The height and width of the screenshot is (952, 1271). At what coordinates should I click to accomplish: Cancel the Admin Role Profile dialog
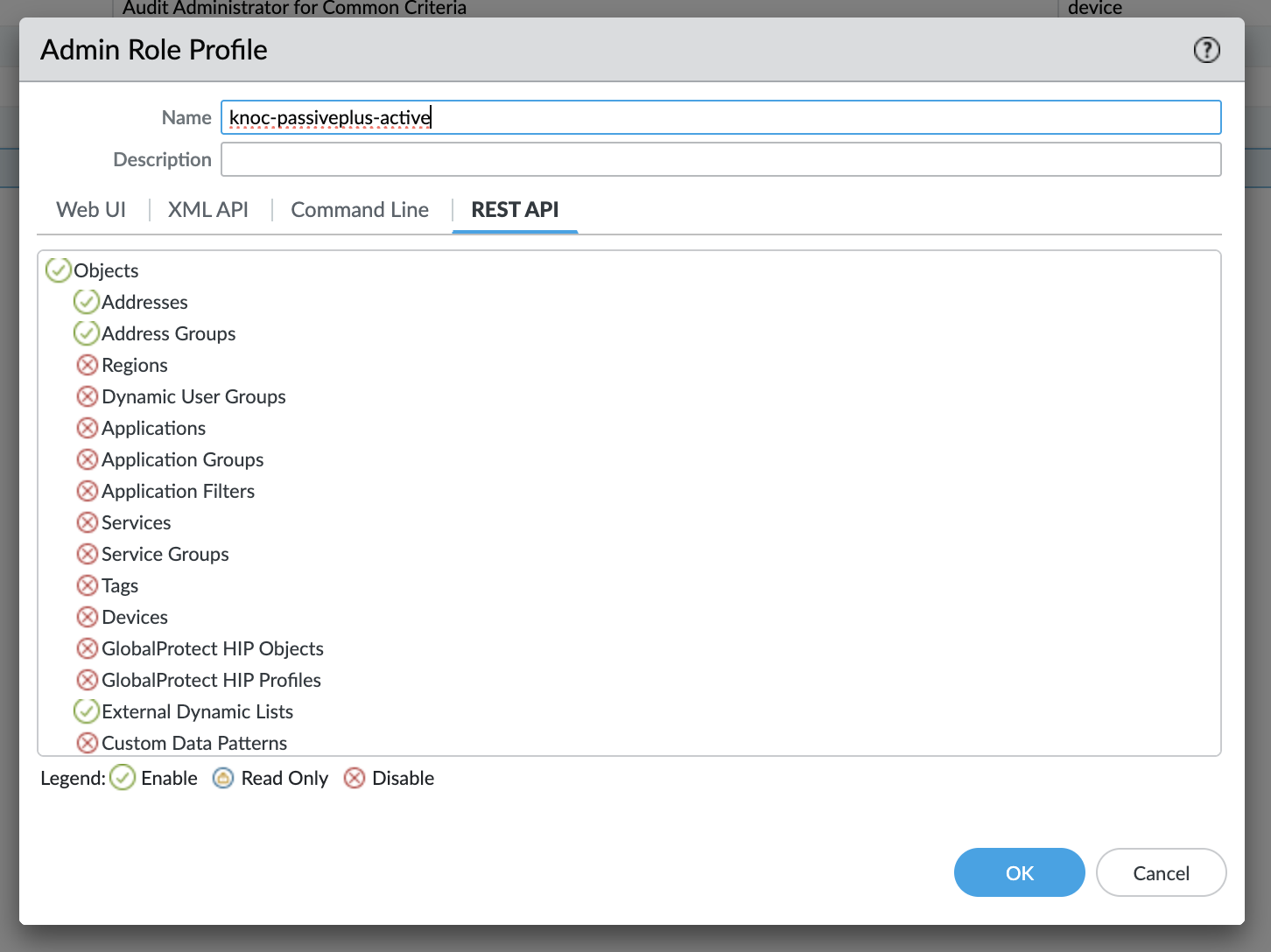tap(1161, 872)
